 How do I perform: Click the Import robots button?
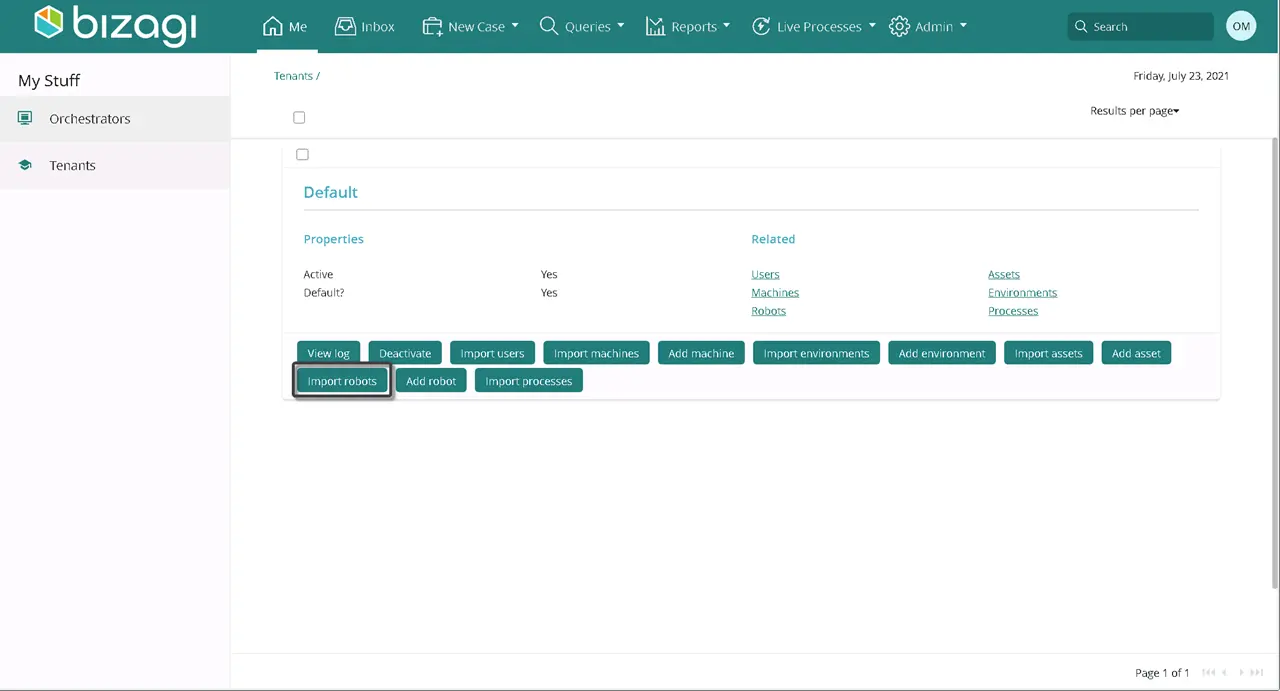click(x=342, y=381)
